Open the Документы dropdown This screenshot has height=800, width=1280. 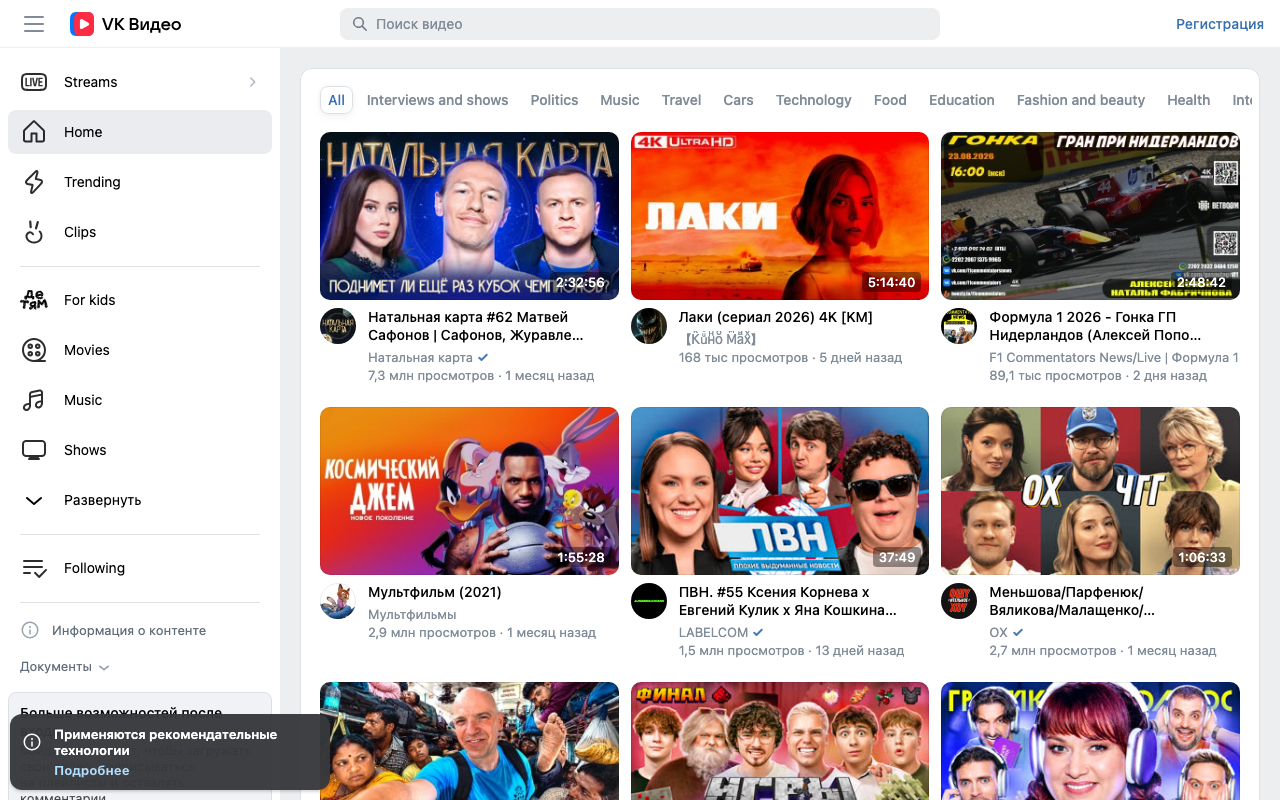pyautogui.click(x=65, y=666)
